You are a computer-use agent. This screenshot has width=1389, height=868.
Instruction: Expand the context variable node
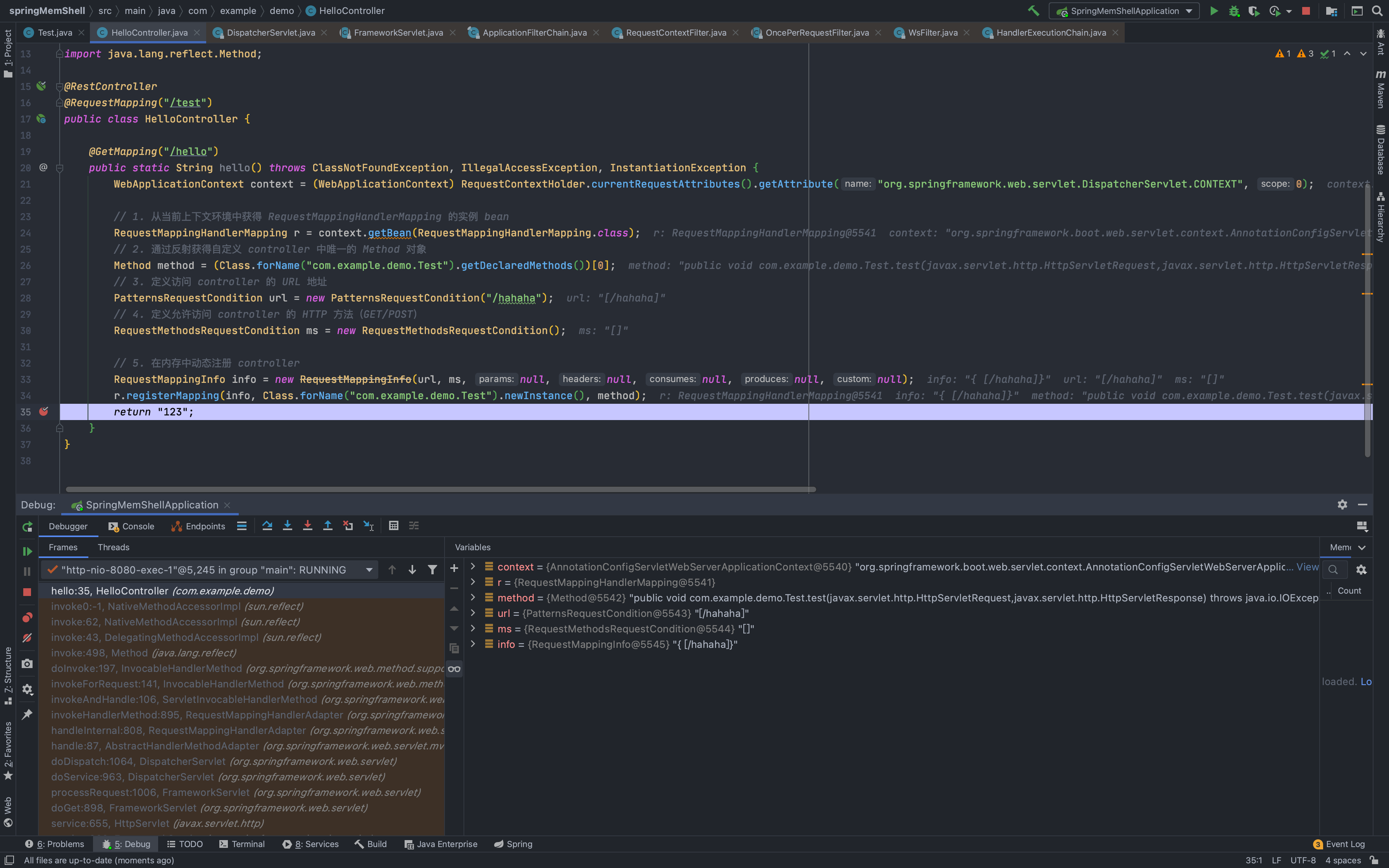[x=473, y=567]
